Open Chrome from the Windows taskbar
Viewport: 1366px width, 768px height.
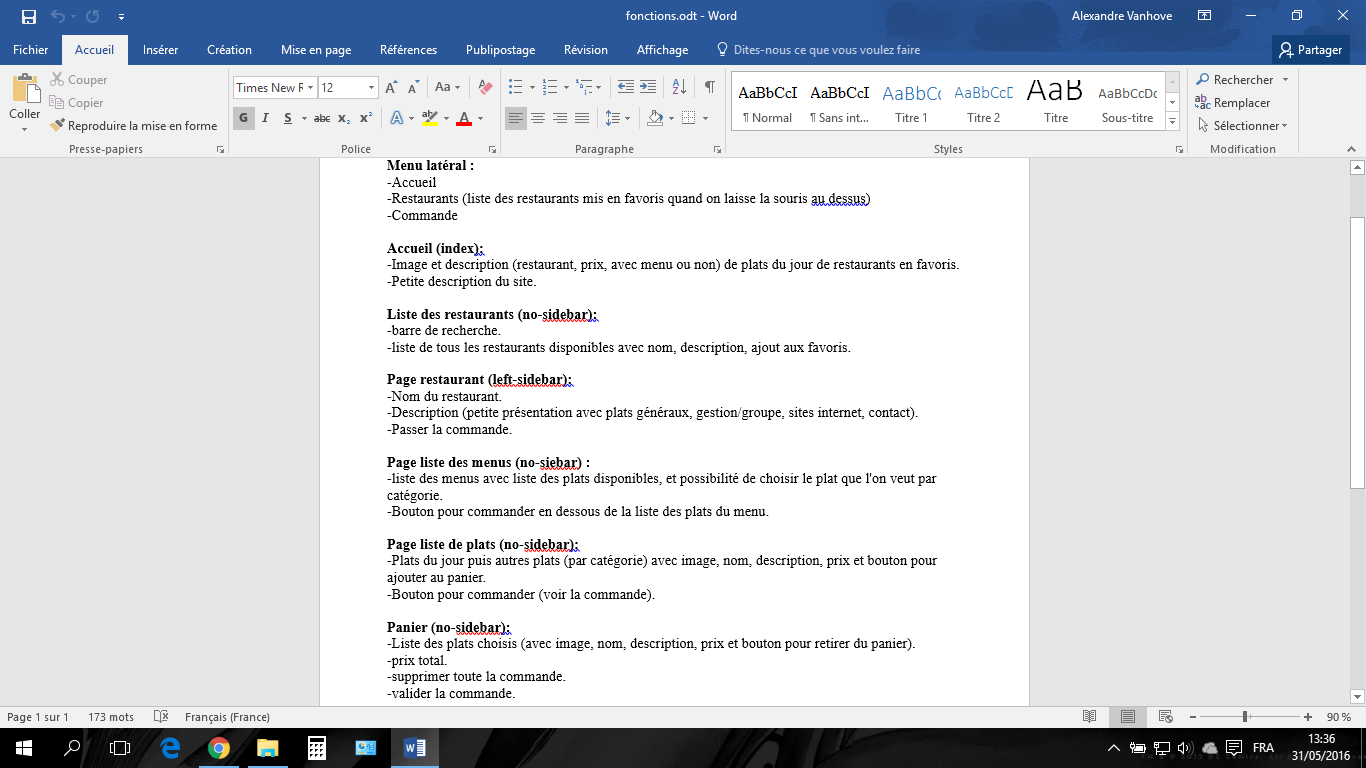coord(219,748)
